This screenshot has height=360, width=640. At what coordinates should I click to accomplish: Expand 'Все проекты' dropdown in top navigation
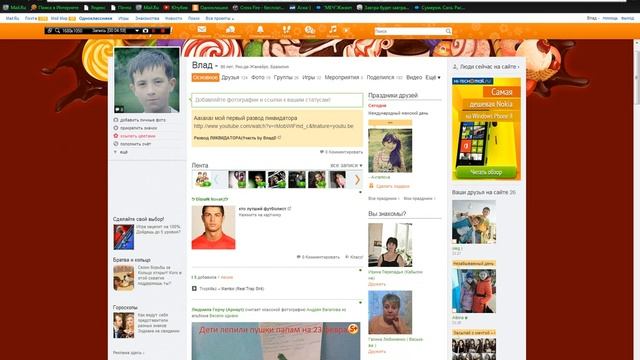point(220,18)
